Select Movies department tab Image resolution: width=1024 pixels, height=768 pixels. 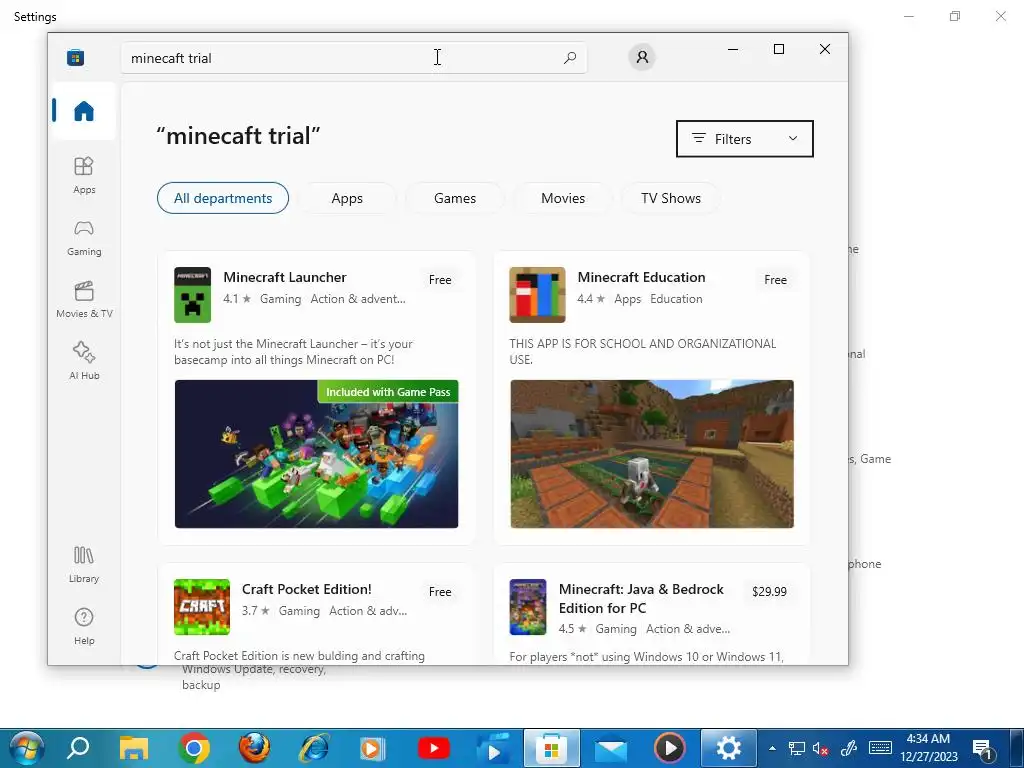tap(563, 198)
